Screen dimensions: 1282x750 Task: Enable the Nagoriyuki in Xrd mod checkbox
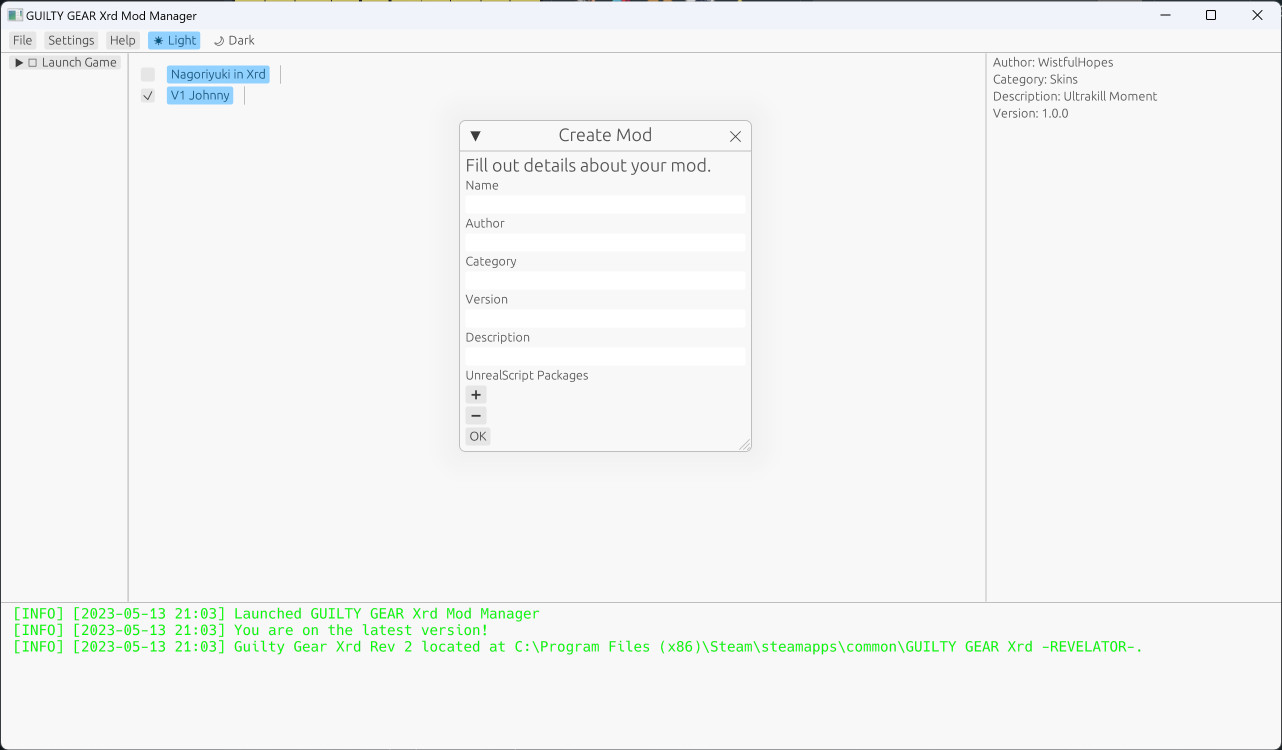(147, 74)
